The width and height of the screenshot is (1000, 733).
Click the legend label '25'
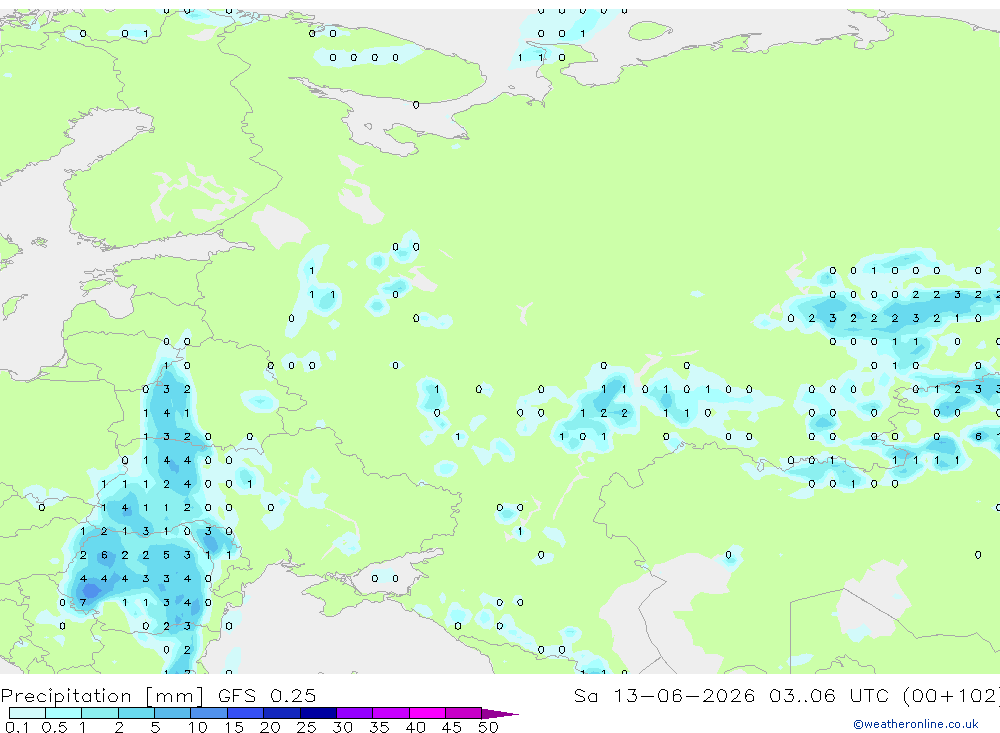pyautogui.click(x=307, y=727)
